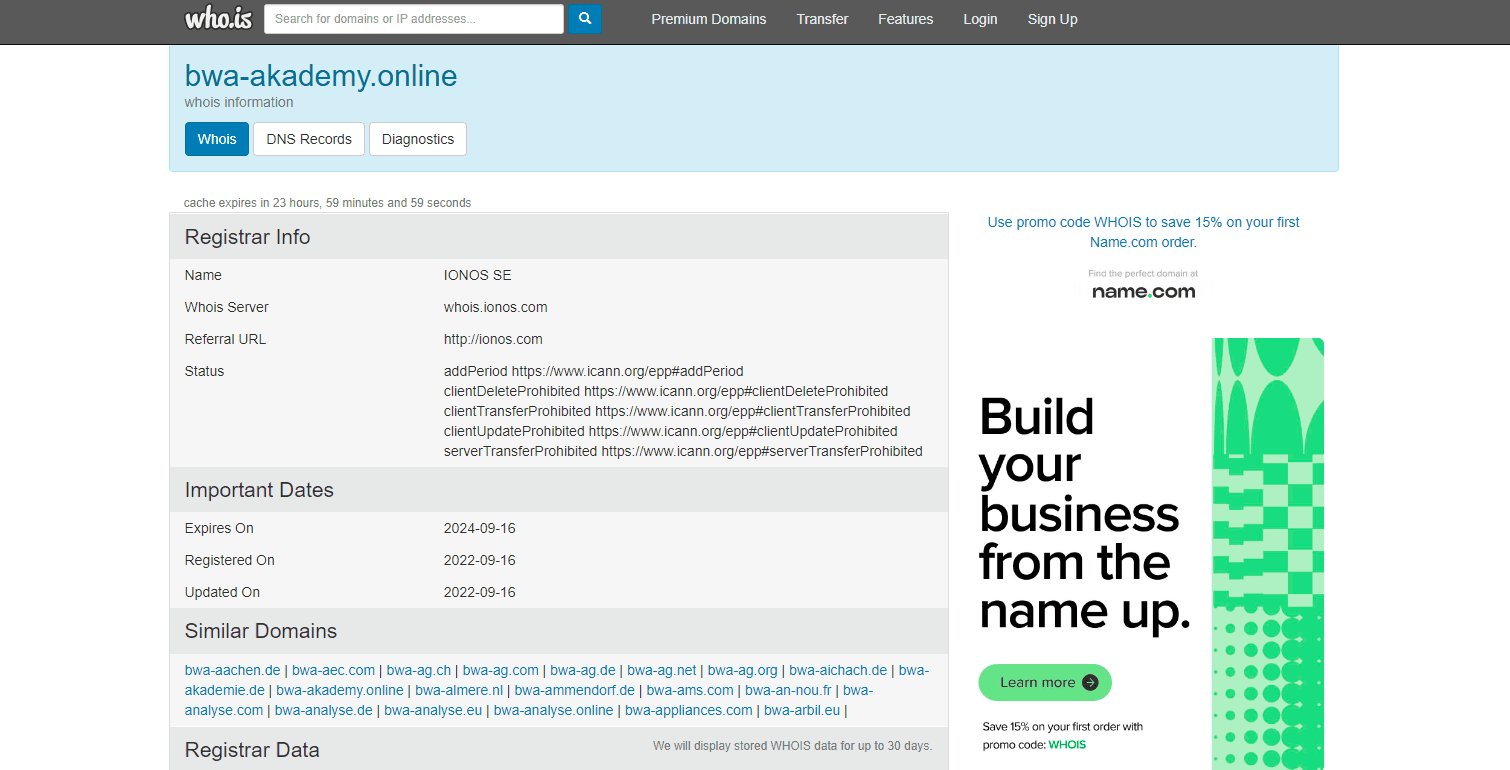Select the Whois tab

click(x=217, y=139)
